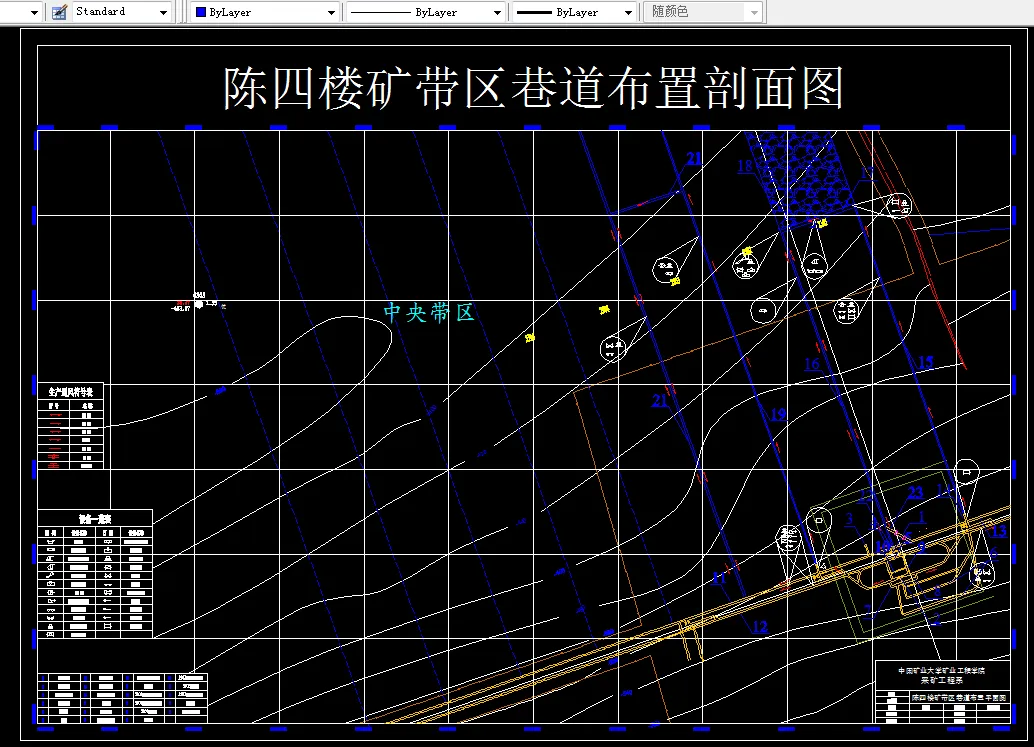
Task: Select the blue callout number 23
Action: (x=915, y=493)
